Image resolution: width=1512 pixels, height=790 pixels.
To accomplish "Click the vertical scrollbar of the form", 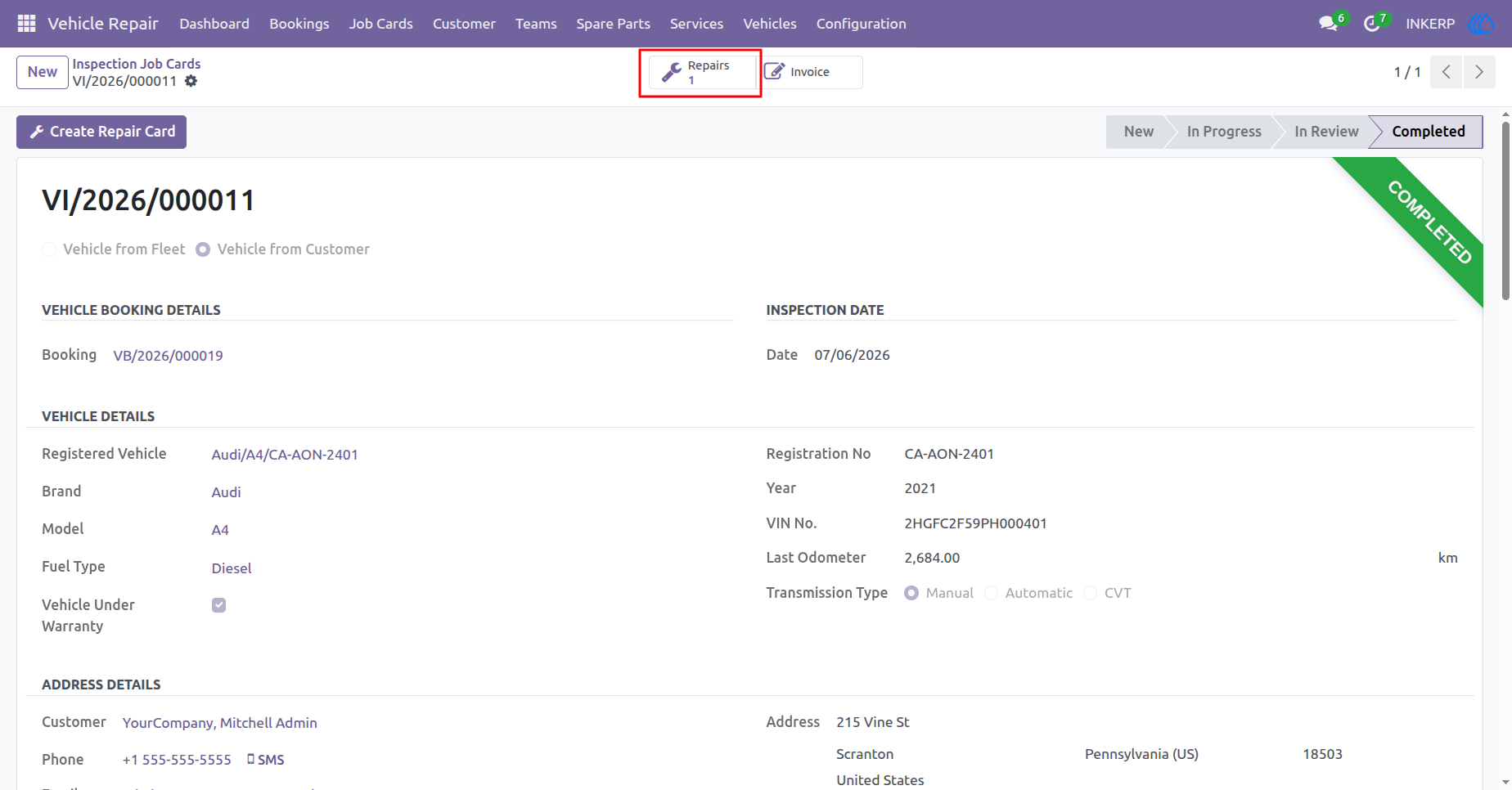I will (1506, 211).
